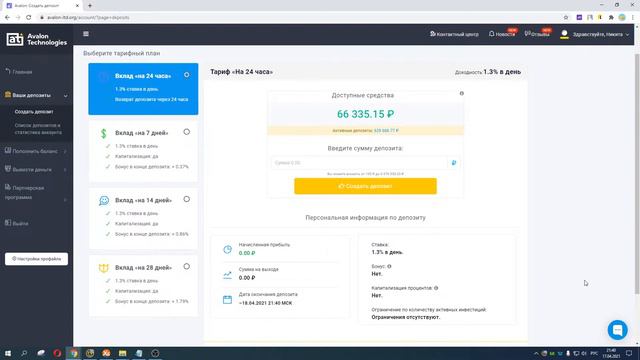Viewport: 640px width, 360px height.
Task: Open the Отзывы header item
Action: click(x=537, y=34)
